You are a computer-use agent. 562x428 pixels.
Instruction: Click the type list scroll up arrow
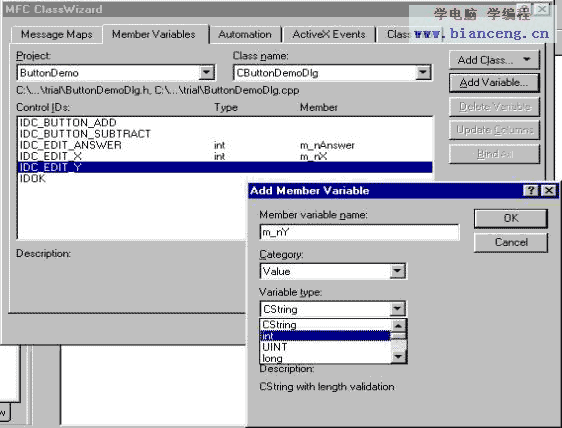(398, 325)
